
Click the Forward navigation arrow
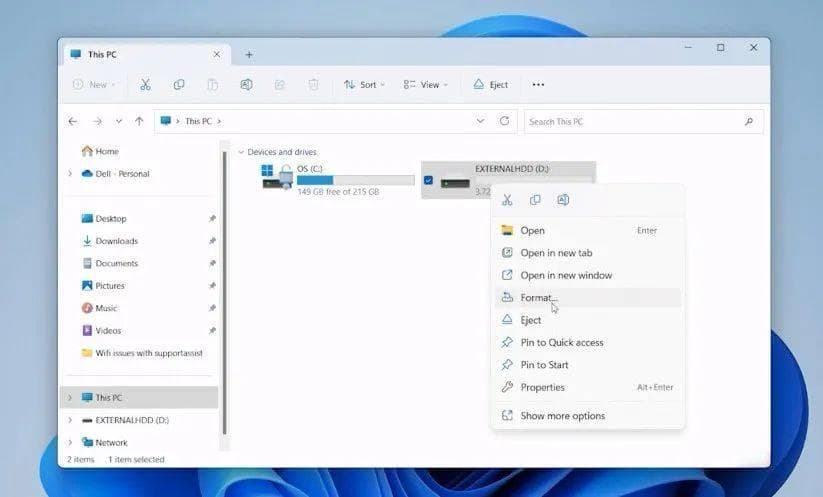[97, 121]
